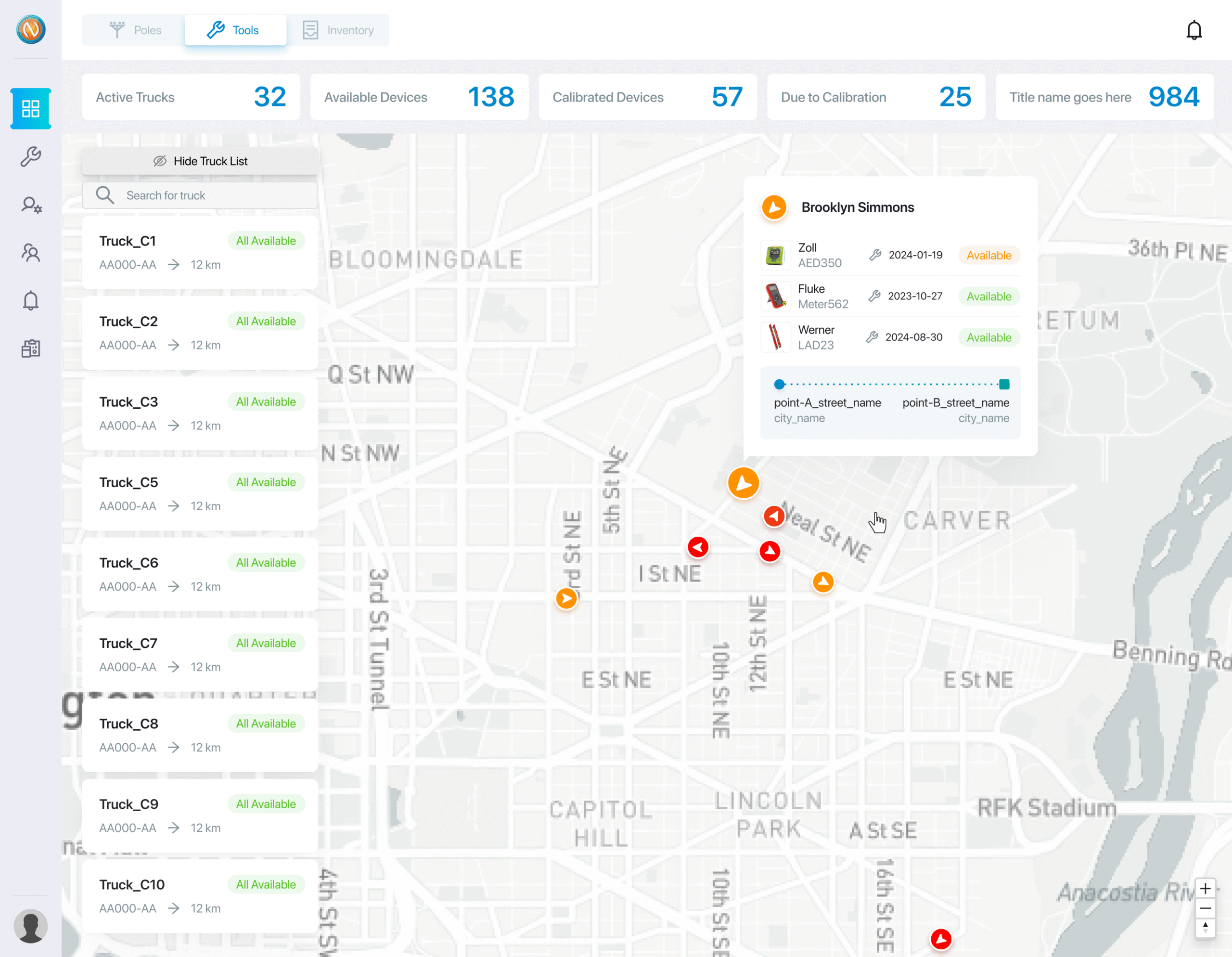The width and height of the screenshot is (1232, 957).
Task: Select the Tools tab
Action: (235, 30)
